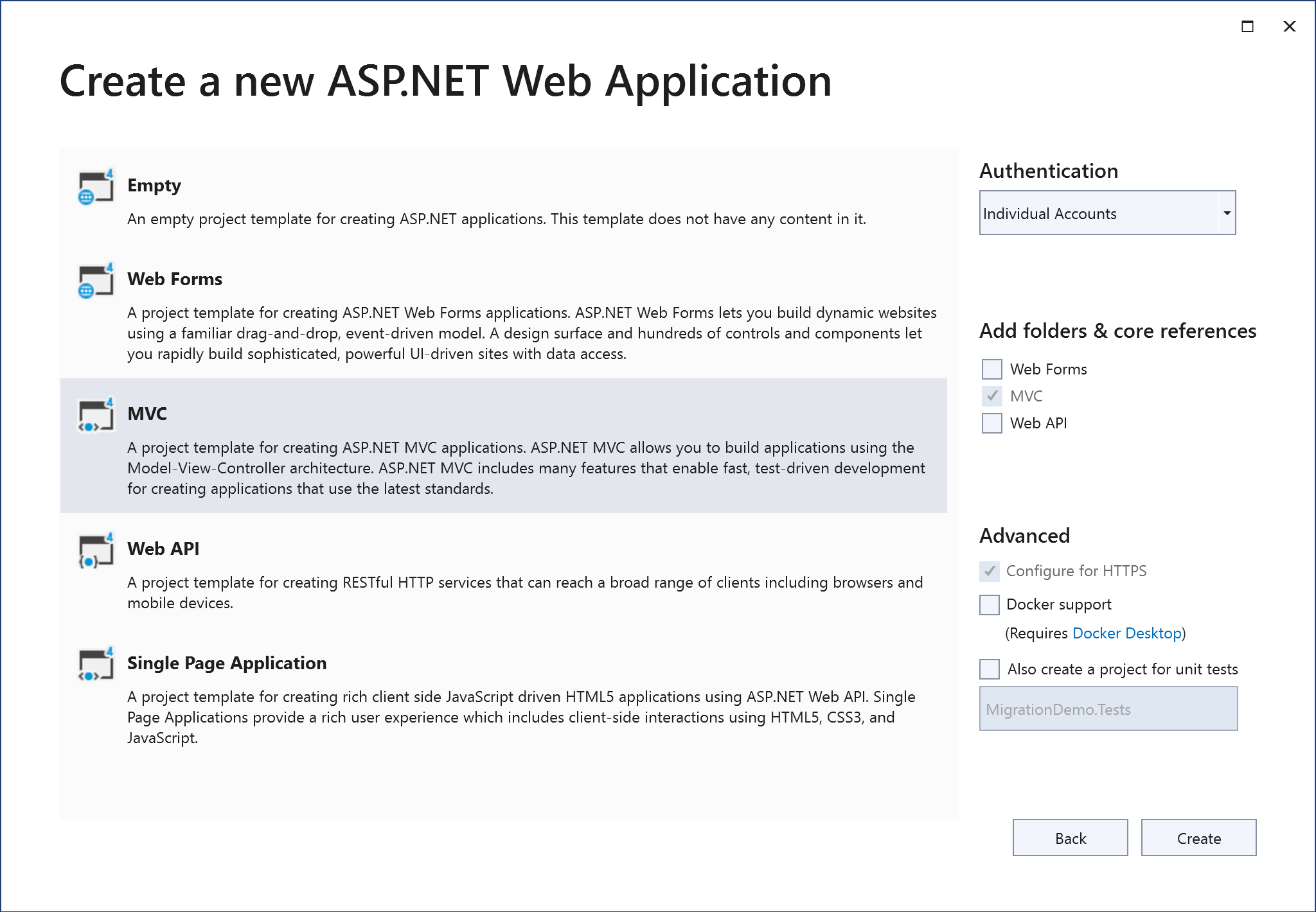Click the Web Forms drag-and-drop description
Screen dimensions: 1316x912
[532, 333]
